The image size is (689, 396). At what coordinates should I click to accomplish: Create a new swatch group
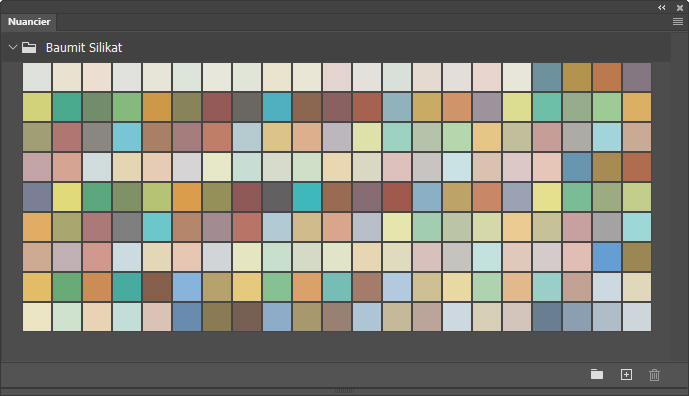pos(597,374)
